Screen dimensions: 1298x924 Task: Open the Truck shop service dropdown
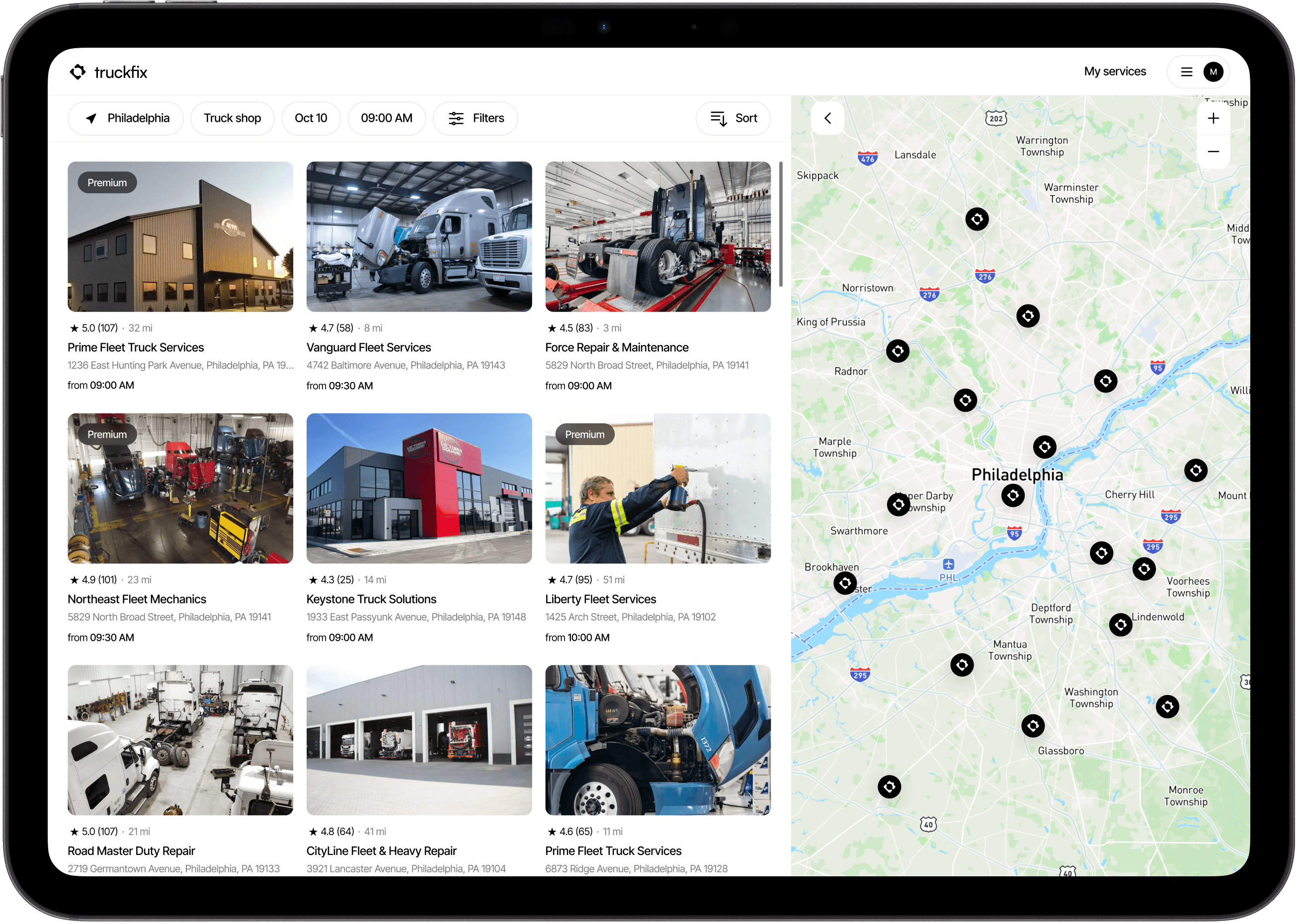[232, 118]
